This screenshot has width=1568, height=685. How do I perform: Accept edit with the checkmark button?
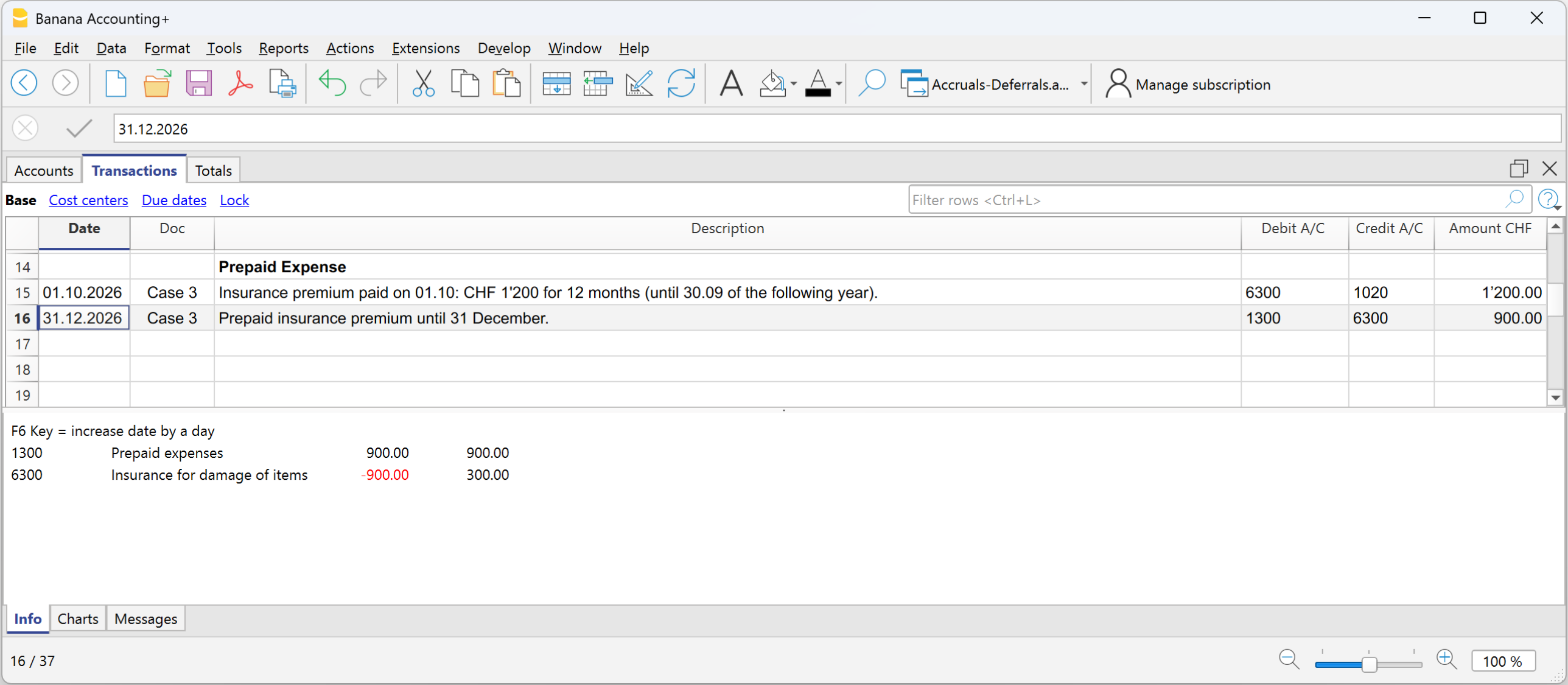click(79, 128)
